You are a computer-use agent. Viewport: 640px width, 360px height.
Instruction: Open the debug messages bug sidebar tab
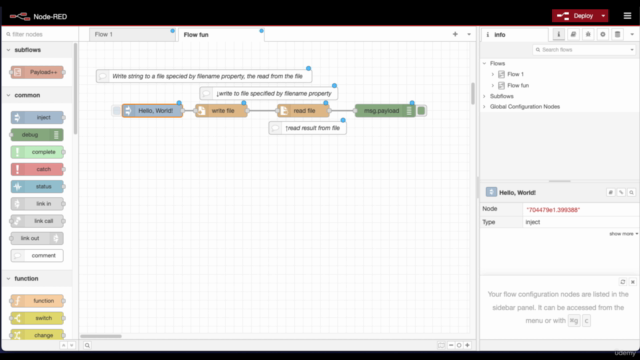click(x=588, y=35)
